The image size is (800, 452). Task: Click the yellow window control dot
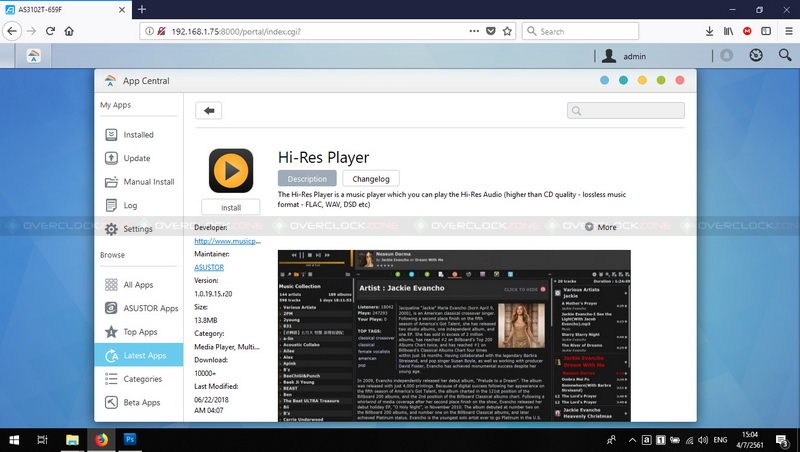click(642, 80)
